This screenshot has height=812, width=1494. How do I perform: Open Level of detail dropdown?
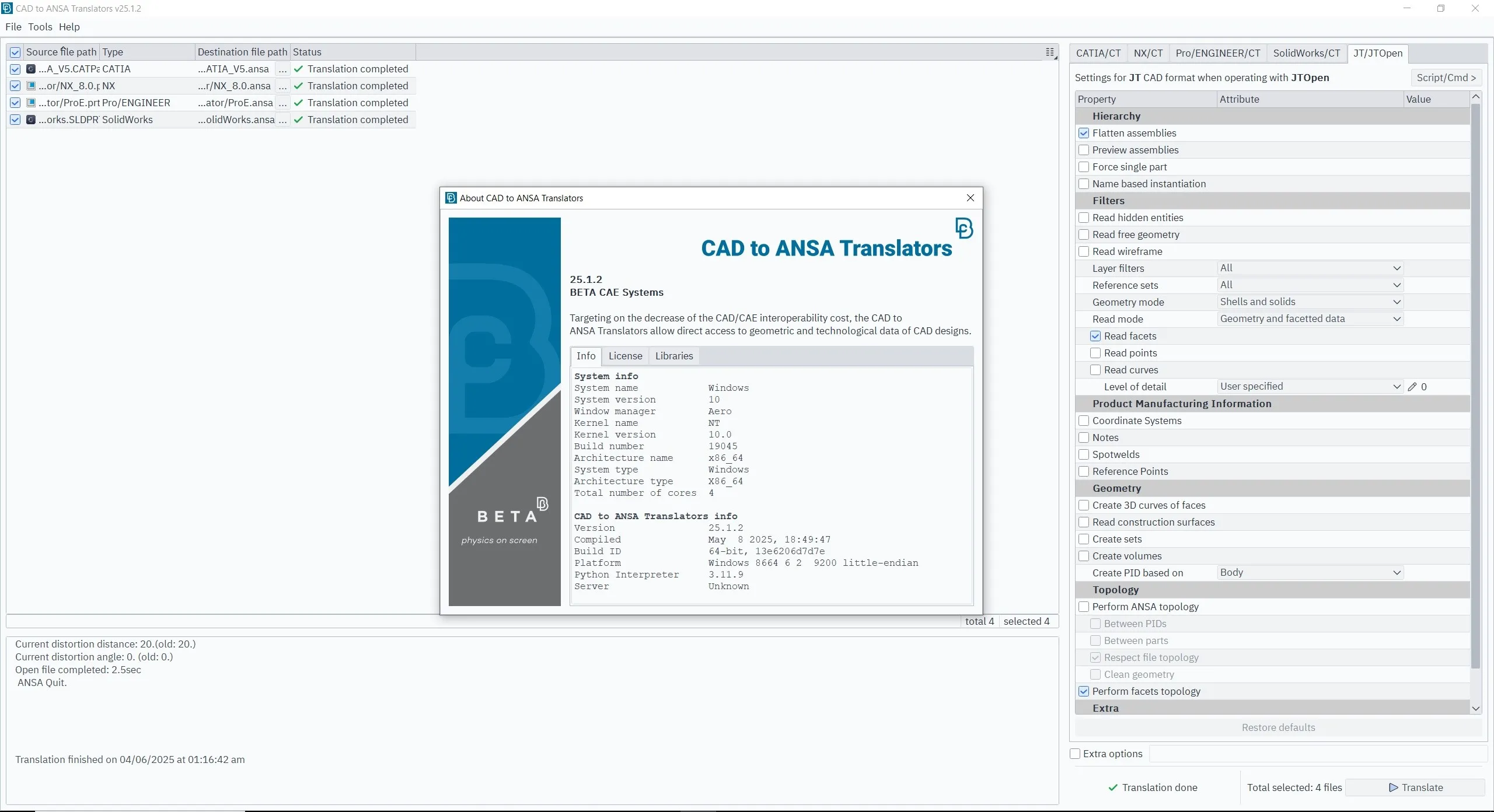pos(1310,387)
